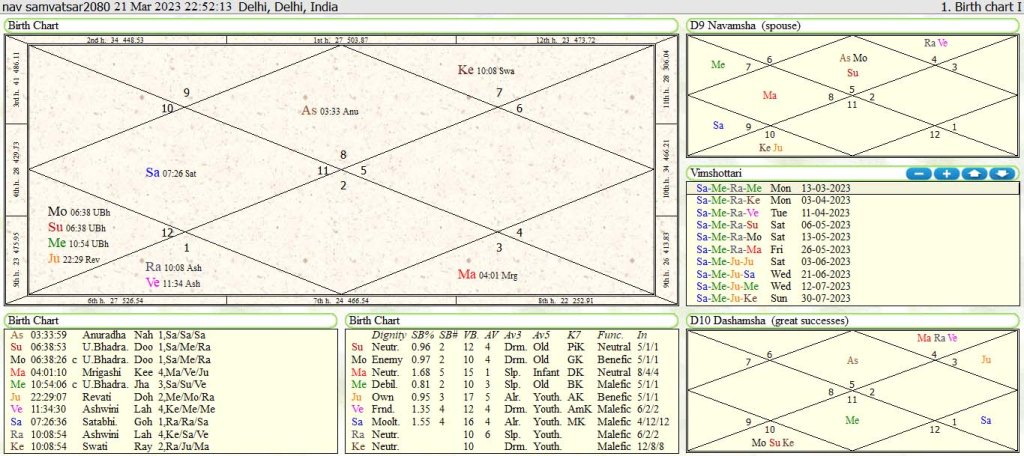
Task: Open the D10 Dashamsha (great successes) header
Action: 769,319
